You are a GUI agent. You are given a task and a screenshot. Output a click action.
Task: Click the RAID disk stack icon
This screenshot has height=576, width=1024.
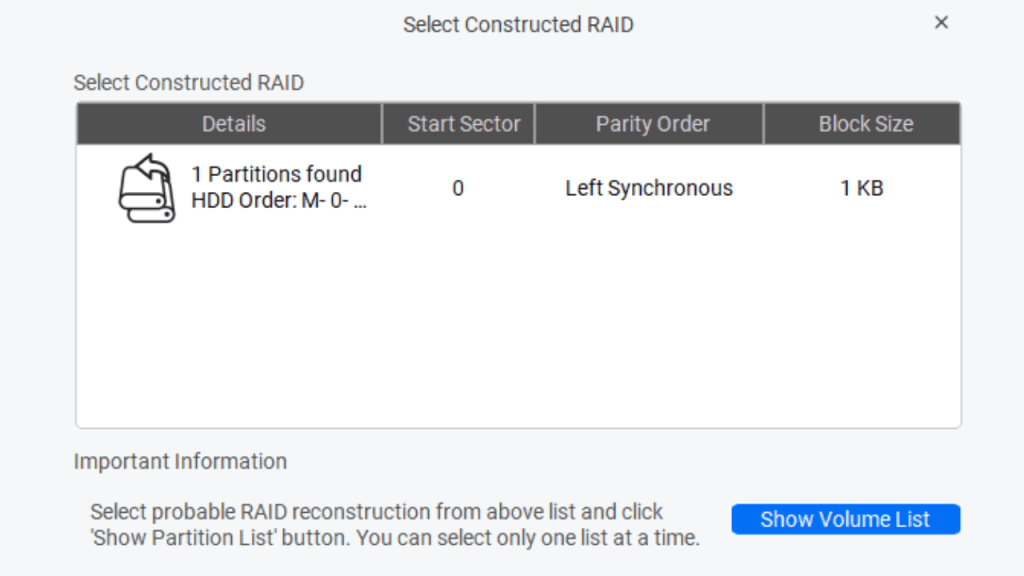click(x=146, y=188)
